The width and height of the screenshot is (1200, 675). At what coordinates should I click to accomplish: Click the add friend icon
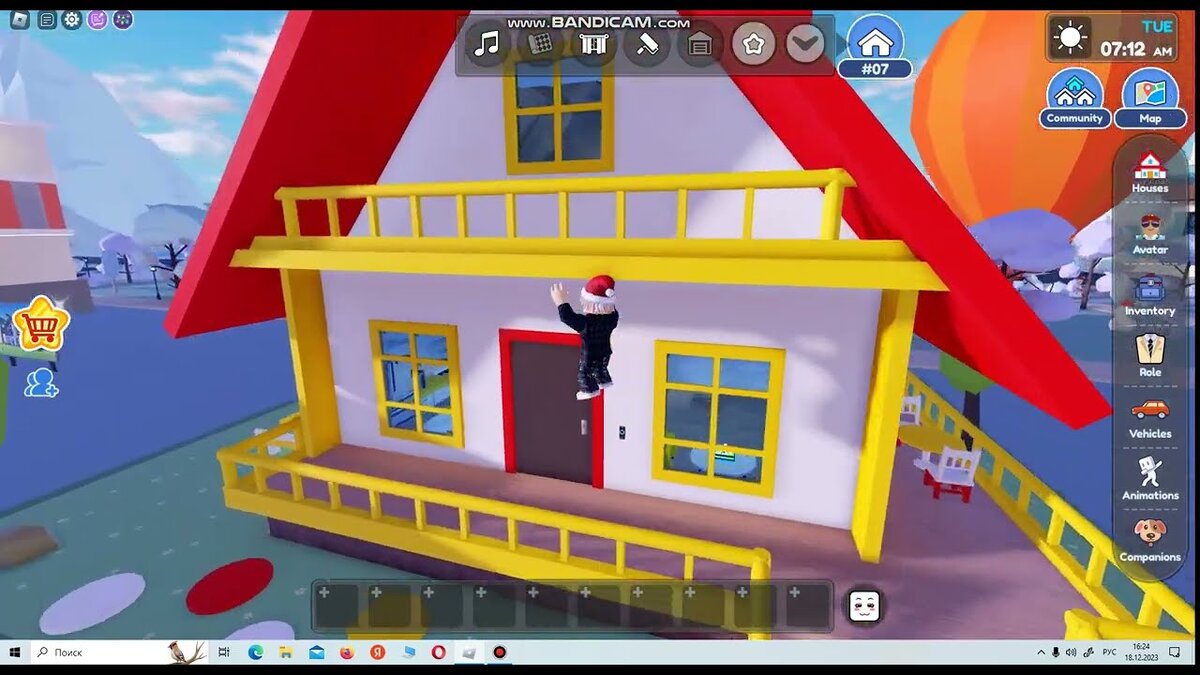(x=40, y=382)
